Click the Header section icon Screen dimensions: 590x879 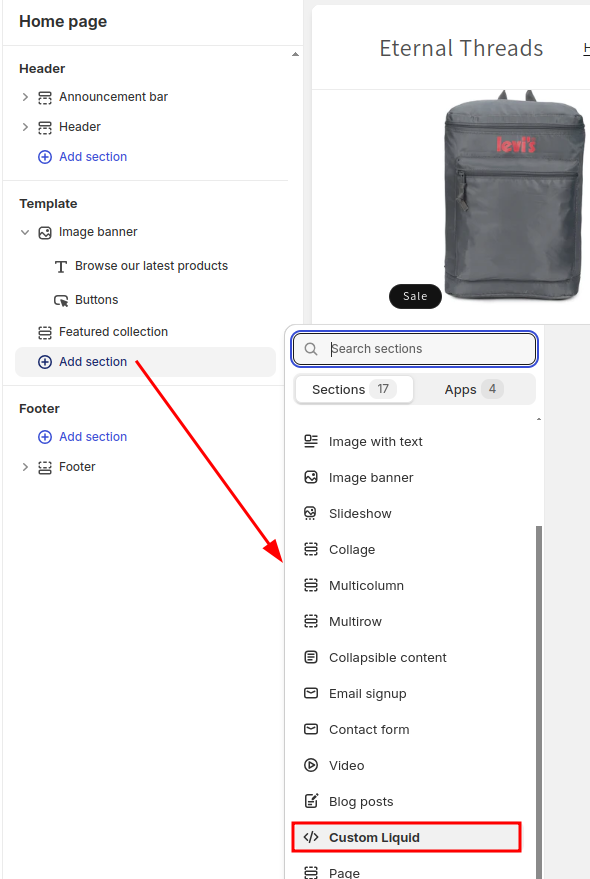click(45, 127)
